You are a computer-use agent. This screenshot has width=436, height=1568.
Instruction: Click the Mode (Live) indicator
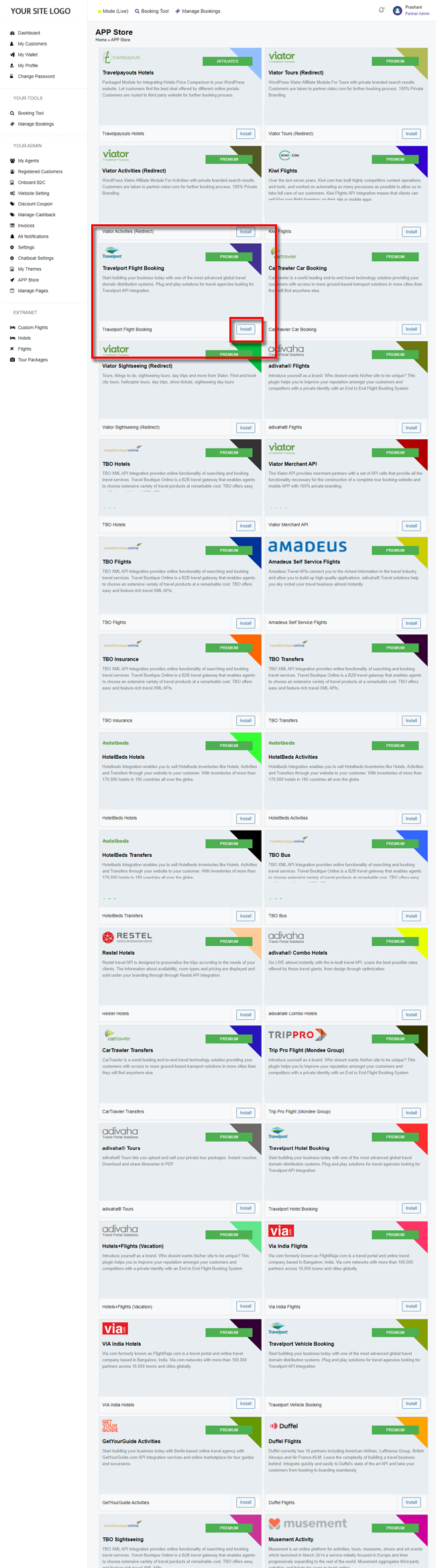point(113,11)
